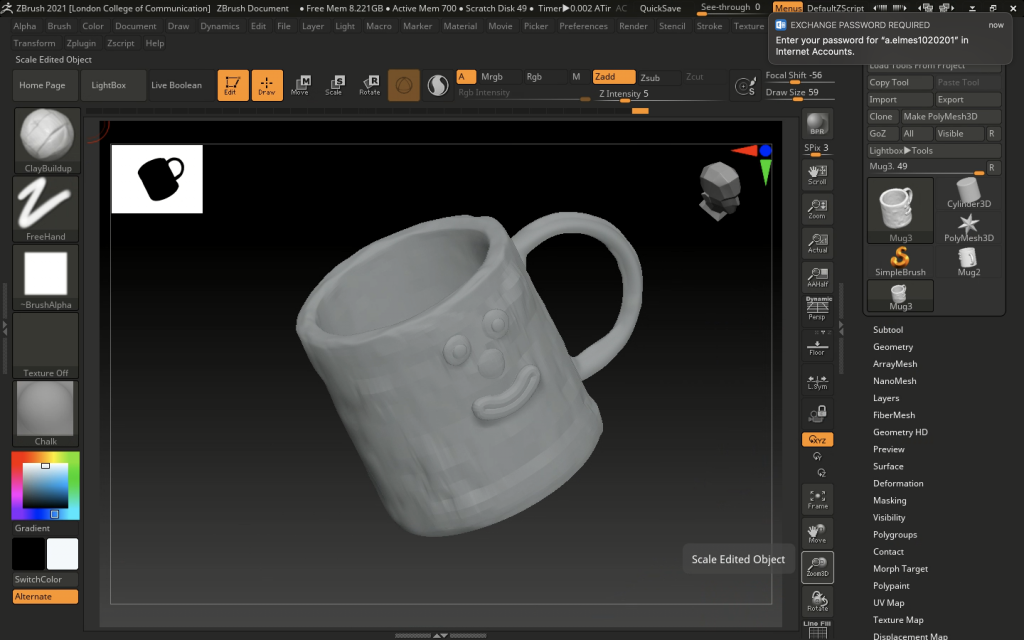The height and width of the screenshot is (640, 1024).
Task: Toggle the Persp perspective button
Action: click(x=817, y=310)
